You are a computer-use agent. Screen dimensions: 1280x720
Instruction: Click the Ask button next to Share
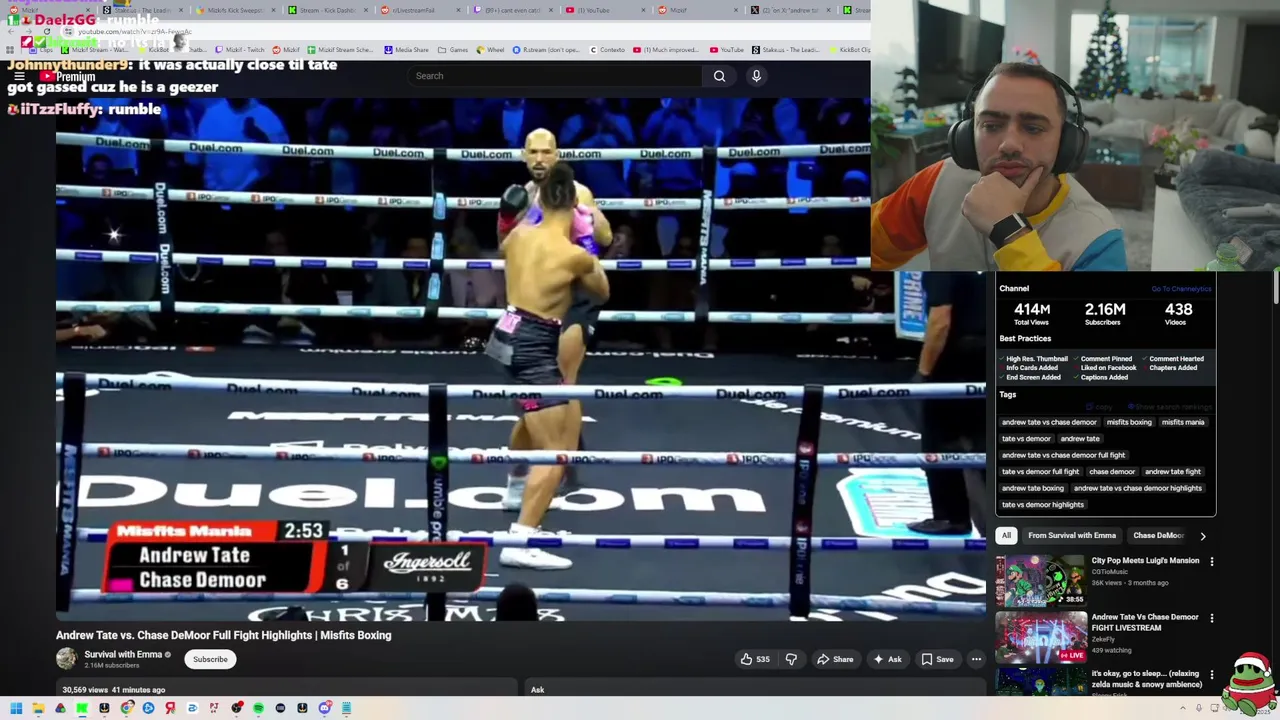tap(887, 659)
